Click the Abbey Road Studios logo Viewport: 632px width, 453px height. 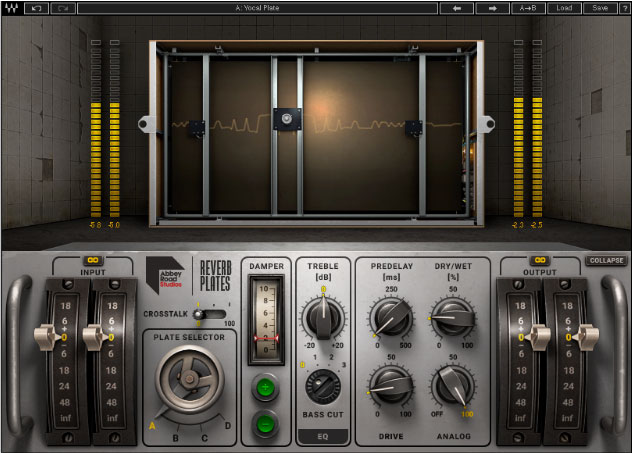[165, 275]
